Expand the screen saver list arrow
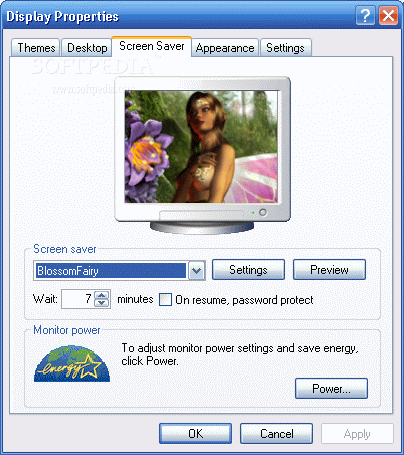The width and height of the screenshot is (404, 455). point(197,270)
